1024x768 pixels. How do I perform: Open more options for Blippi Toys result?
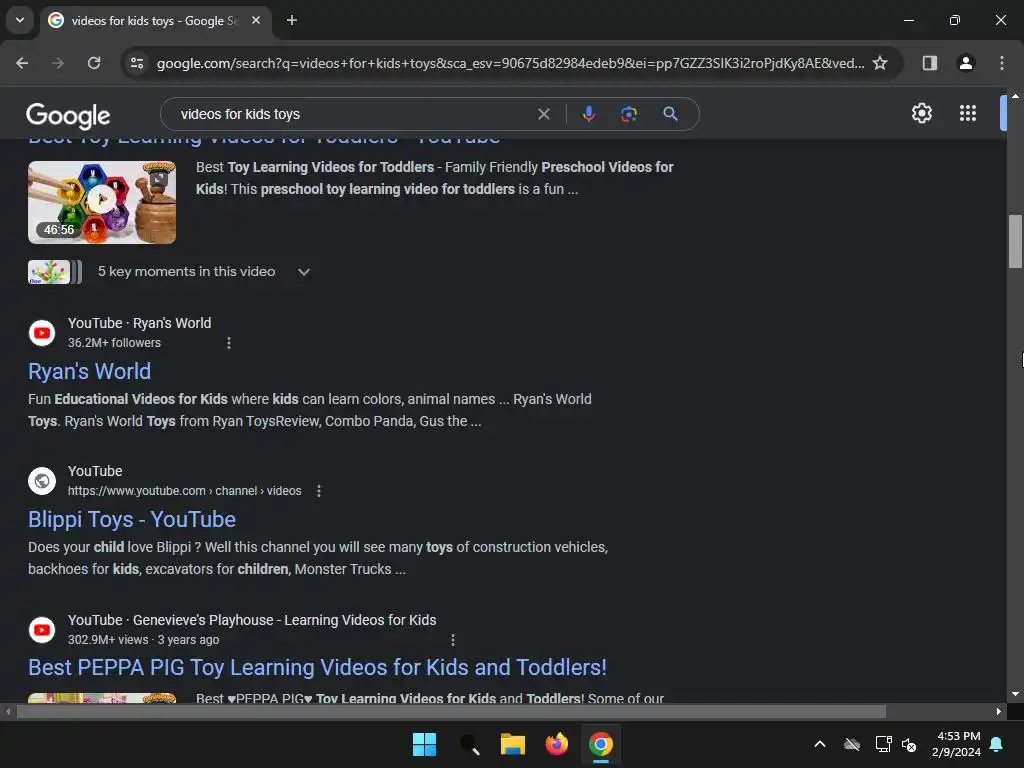[319, 491]
